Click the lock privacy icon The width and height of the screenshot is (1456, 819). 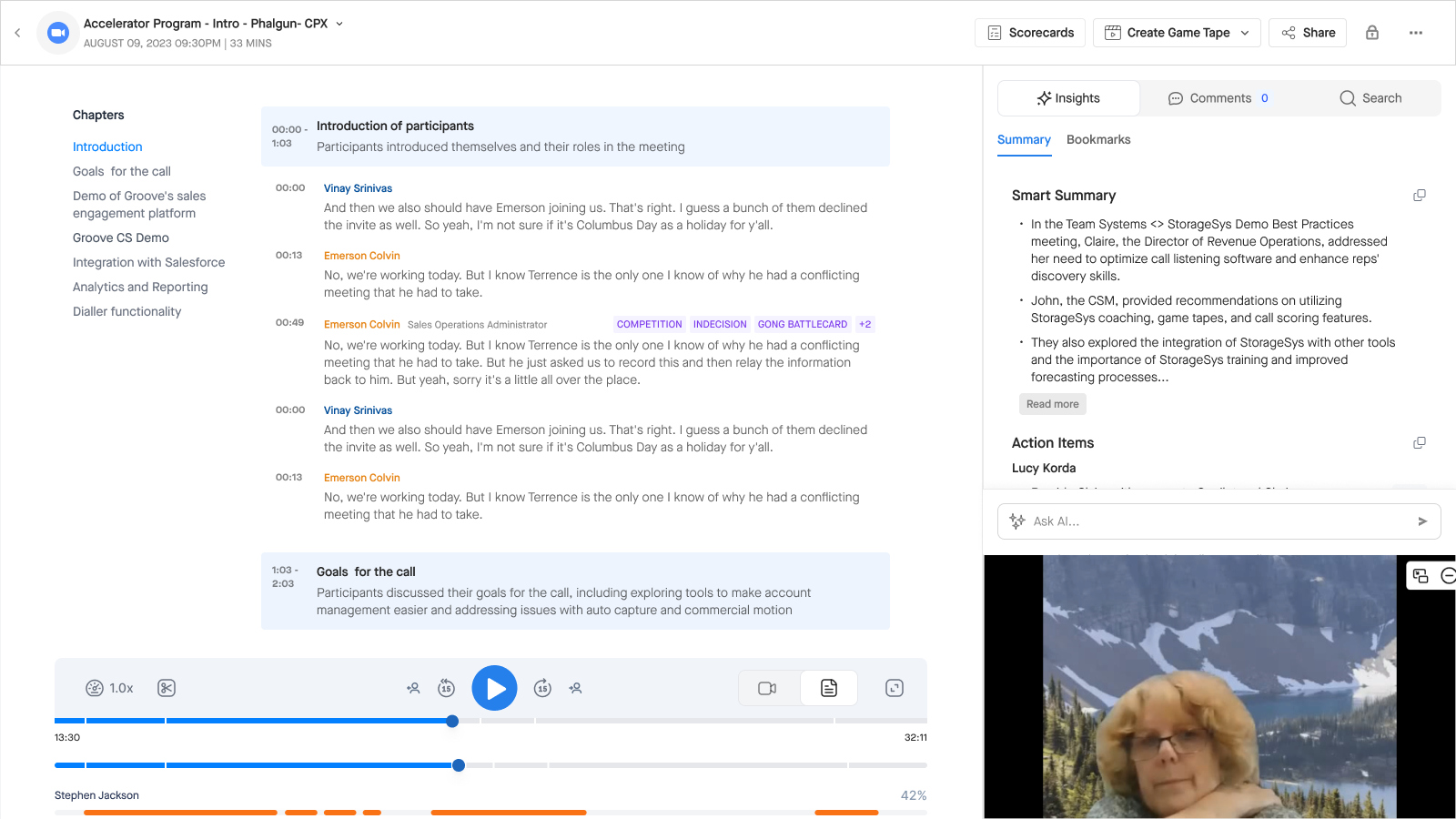click(1372, 33)
